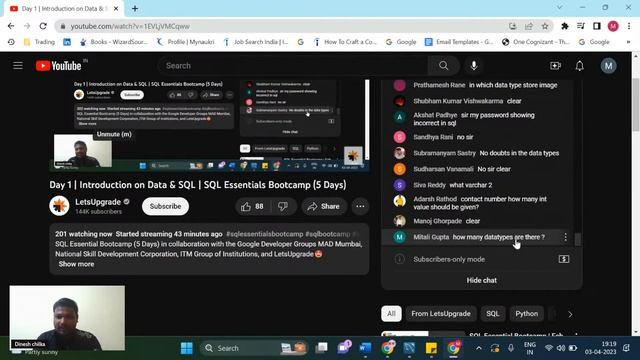Click the live chat scrollbar thumb

click(578, 240)
